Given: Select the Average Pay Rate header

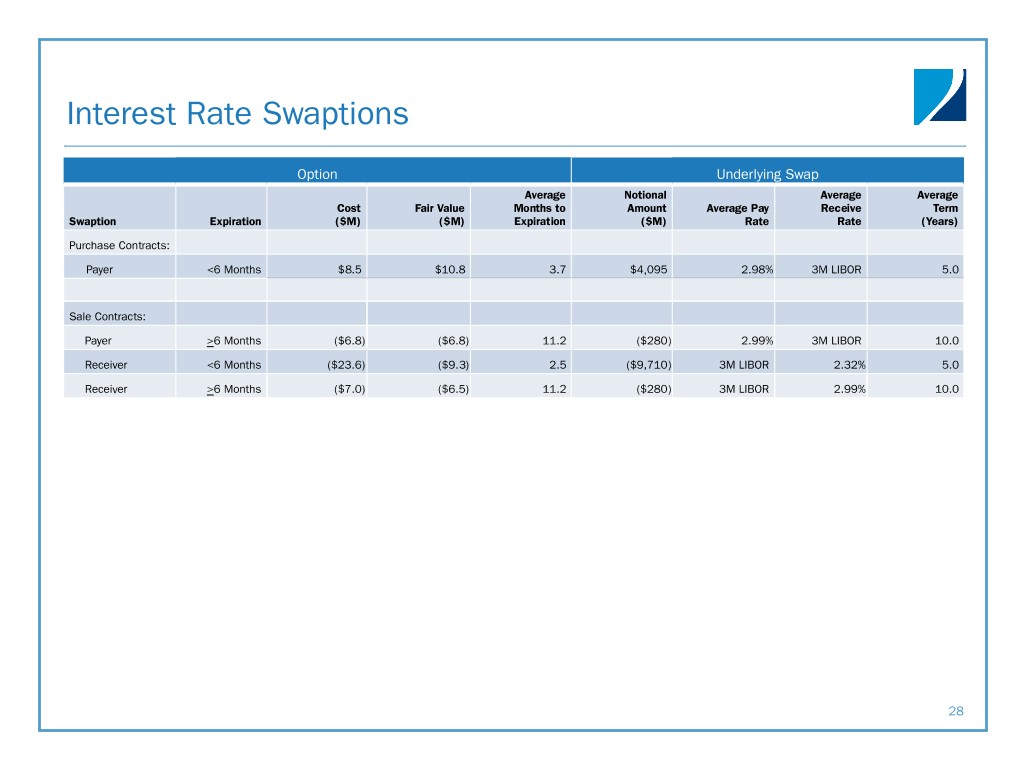Looking at the screenshot, I should click(x=738, y=215).
